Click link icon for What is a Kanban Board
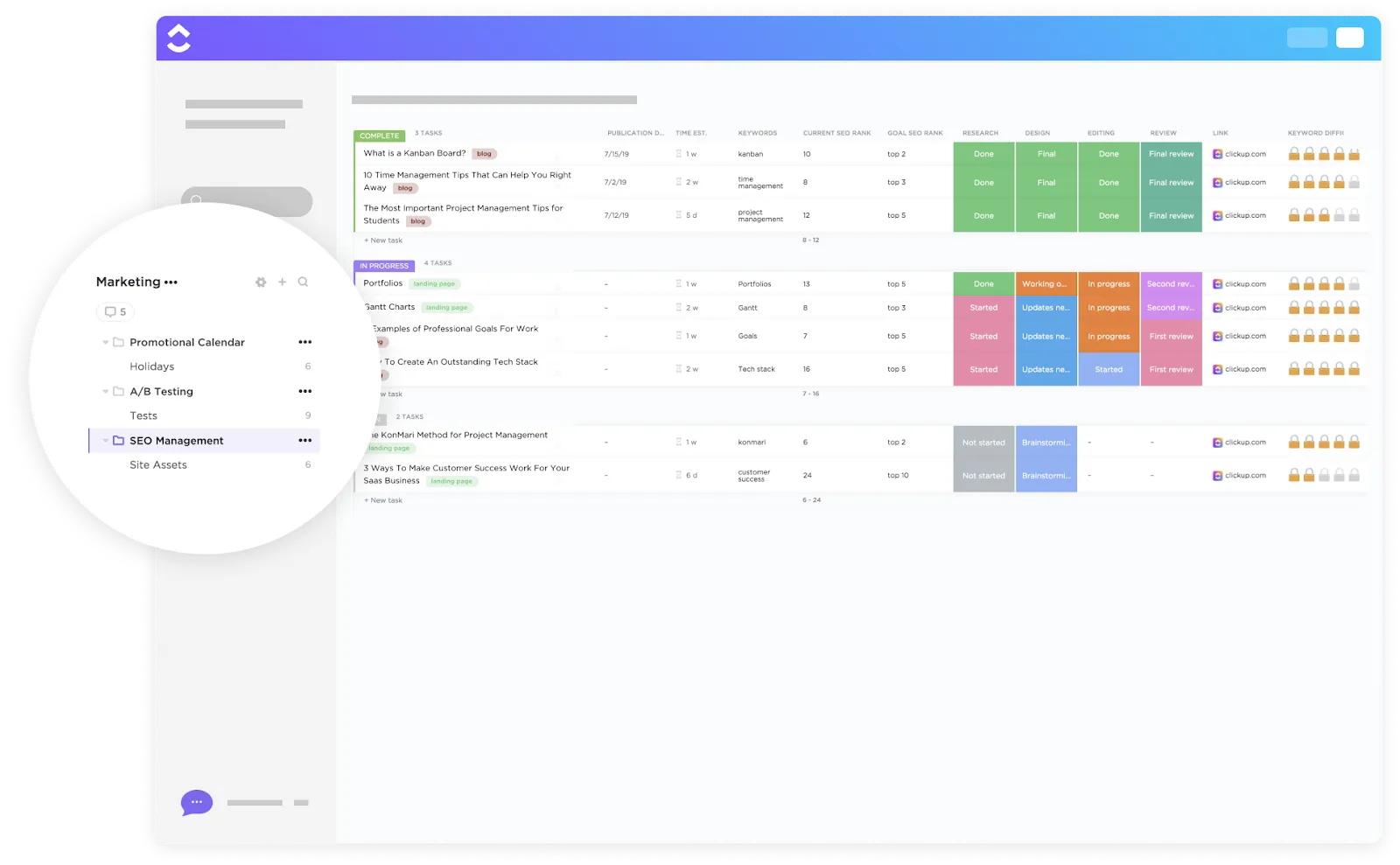Viewport: 1400px width, 865px height. pyautogui.click(x=1217, y=154)
